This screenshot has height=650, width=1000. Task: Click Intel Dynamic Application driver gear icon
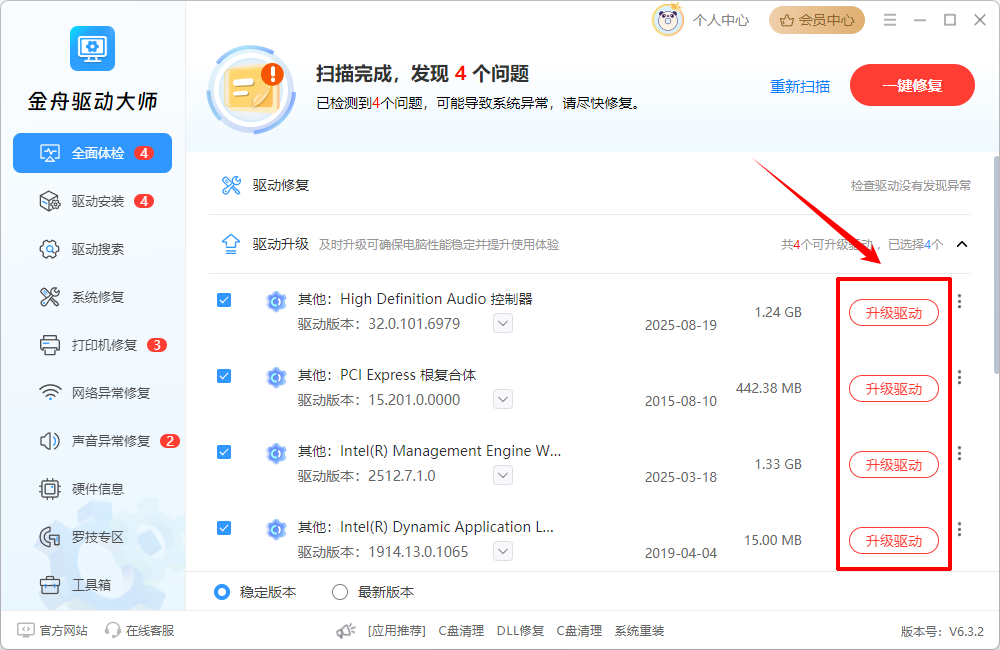pyautogui.click(x=276, y=529)
